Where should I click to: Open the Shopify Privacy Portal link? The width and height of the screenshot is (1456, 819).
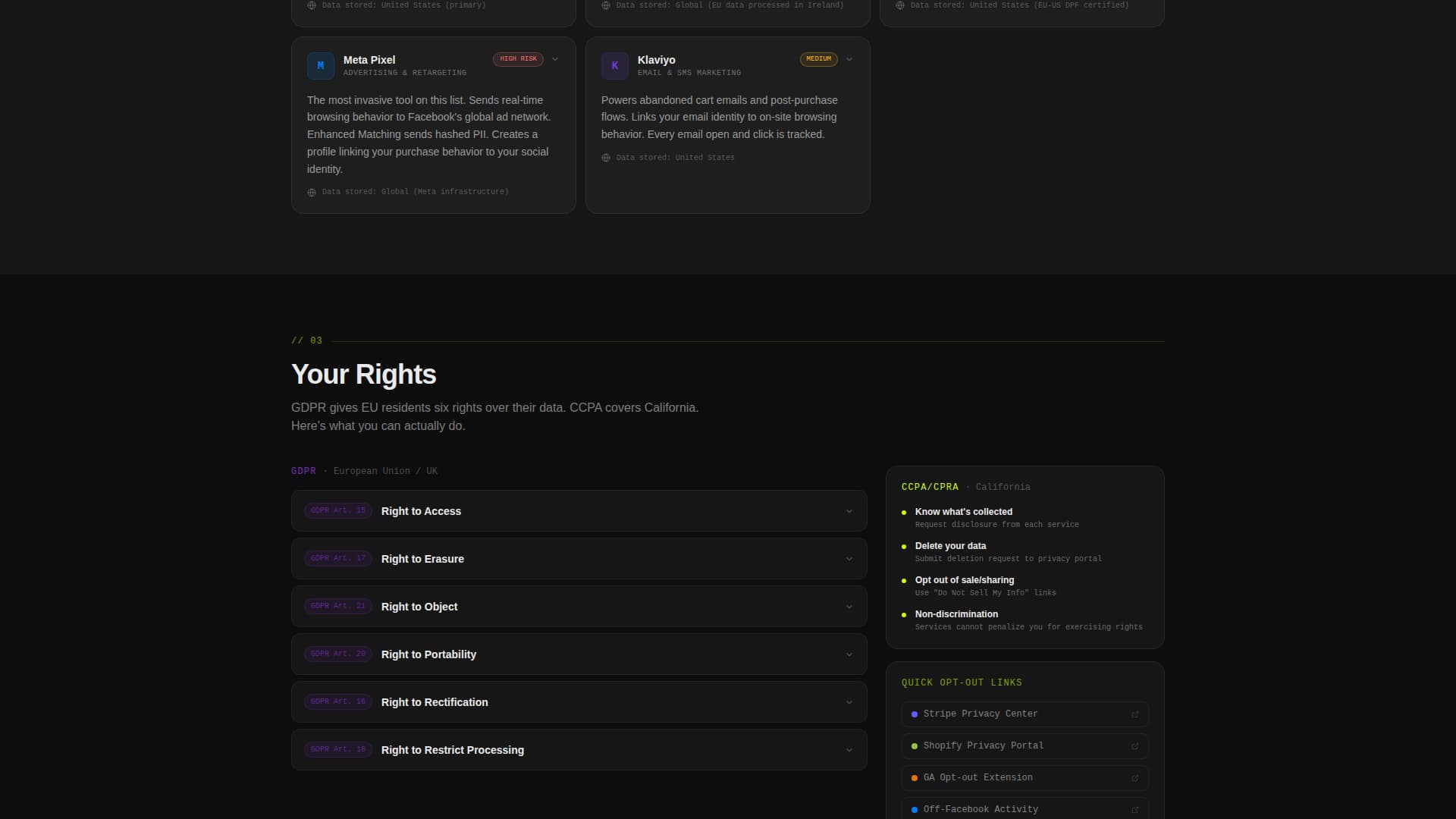(x=983, y=746)
